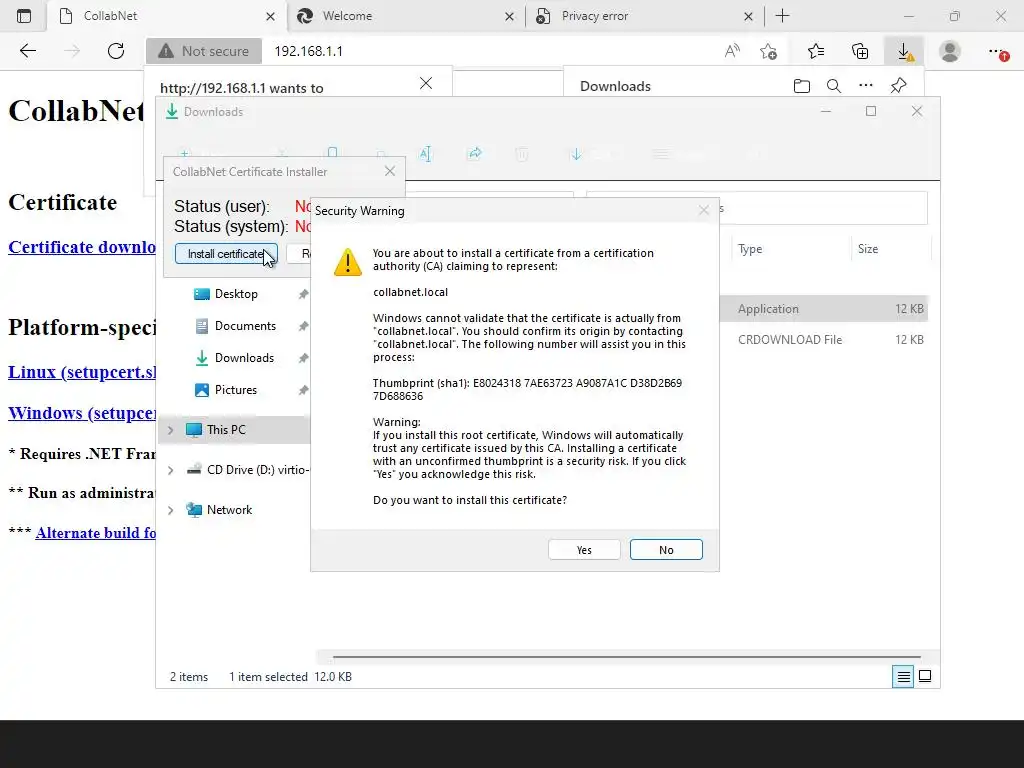
Task: Expand the CD Drive (D:) node
Action: pyautogui.click(x=170, y=470)
